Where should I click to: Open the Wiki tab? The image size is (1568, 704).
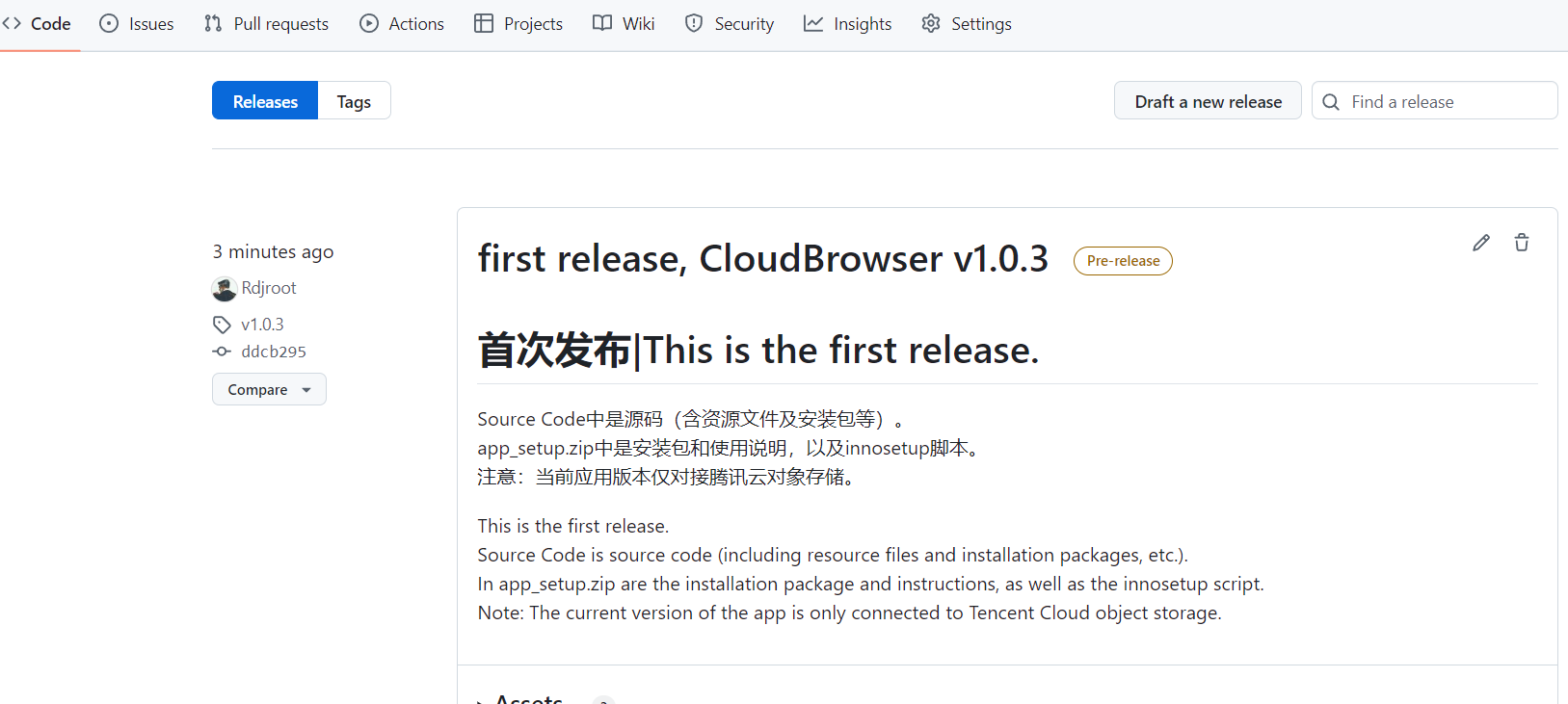(624, 24)
